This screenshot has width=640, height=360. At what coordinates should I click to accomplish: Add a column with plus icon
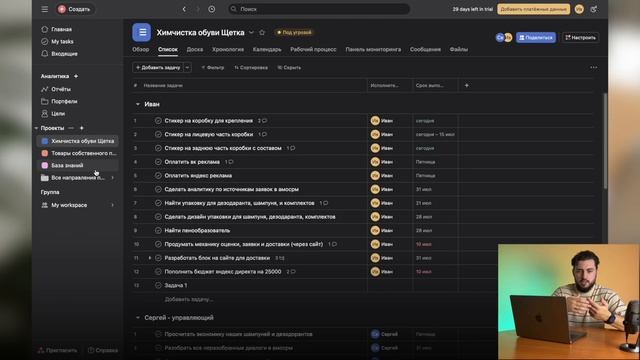click(467, 85)
